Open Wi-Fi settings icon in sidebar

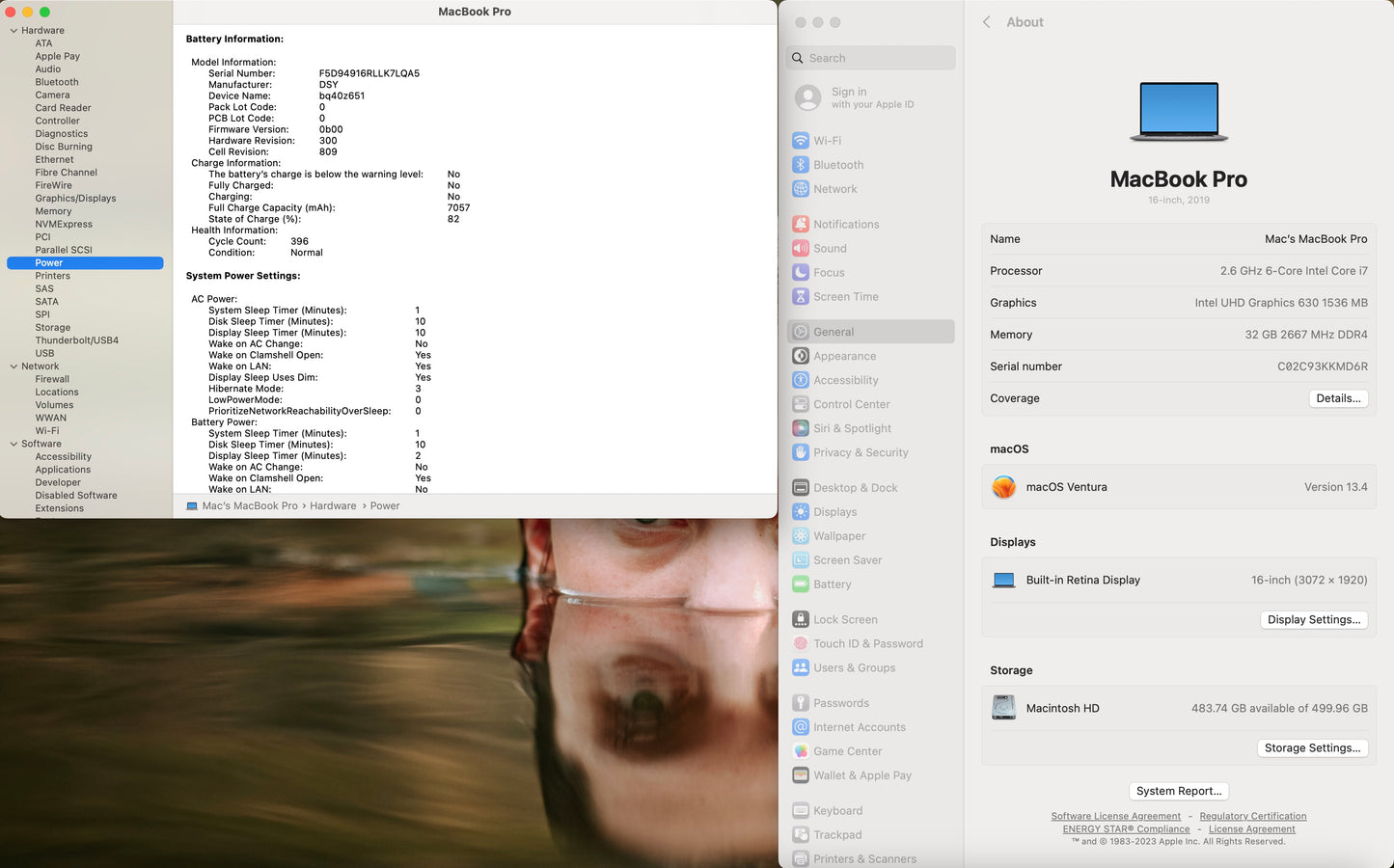(x=800, y=141)
